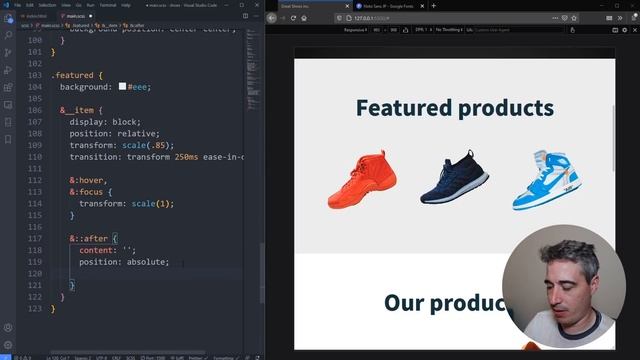Image resolution: width=640 pixels, height=360 pixels.
Task: Open the Manage gear icon in VS Code
Action: (x=8, y=345)
